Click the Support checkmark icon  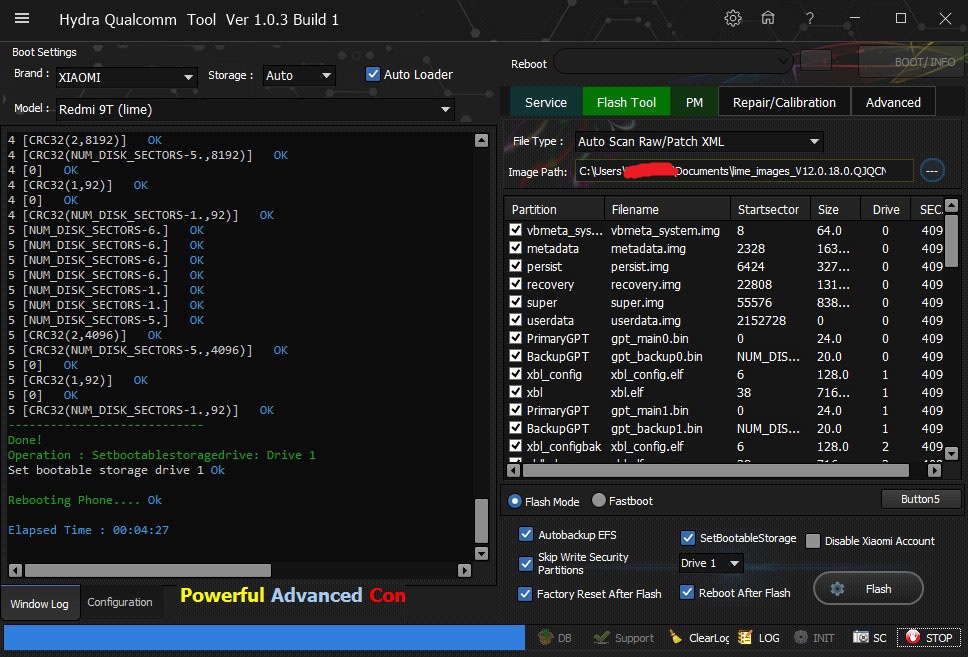coord(601,637)
